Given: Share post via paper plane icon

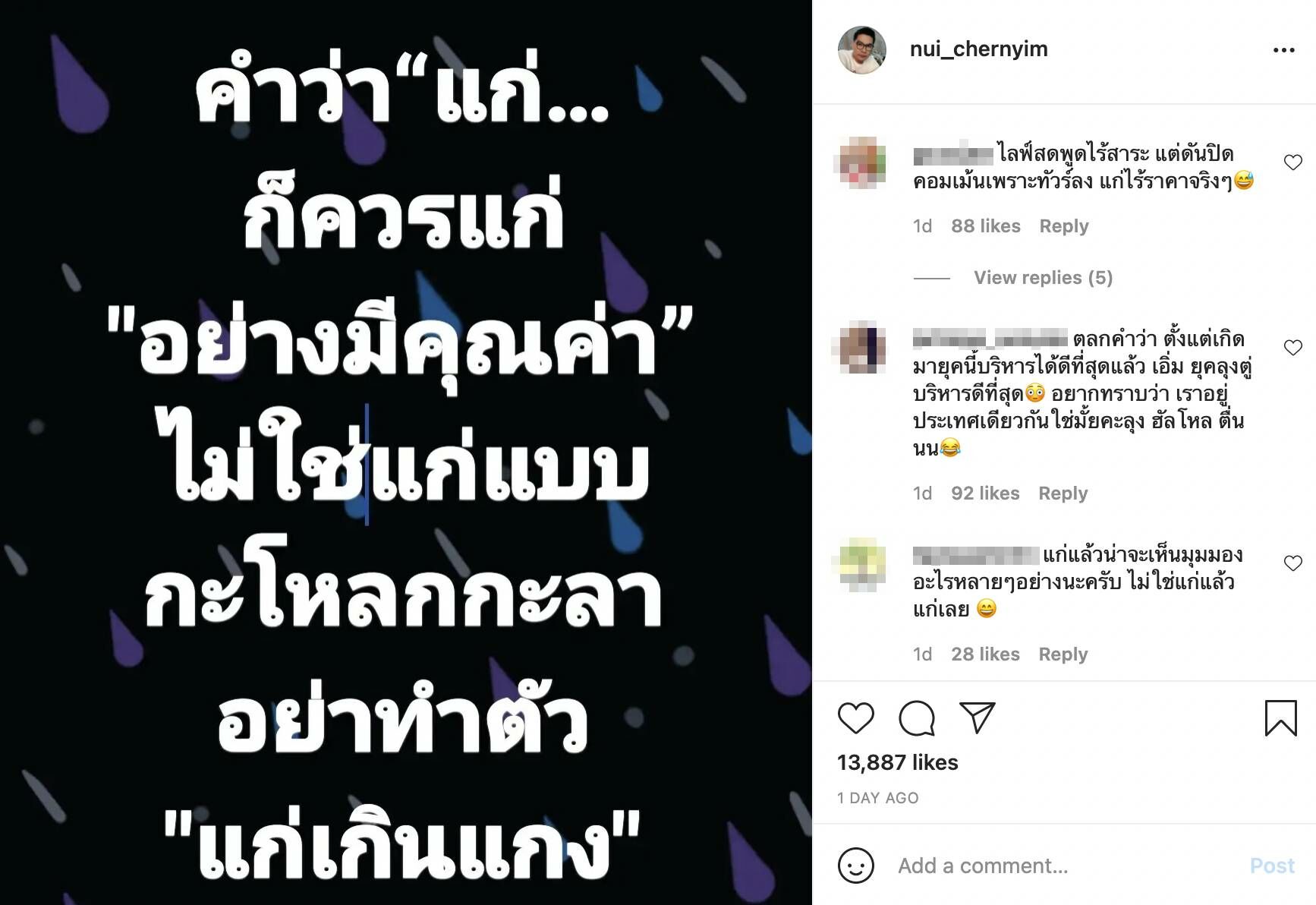Looking at the screenshot, I should tap(977, 717).
